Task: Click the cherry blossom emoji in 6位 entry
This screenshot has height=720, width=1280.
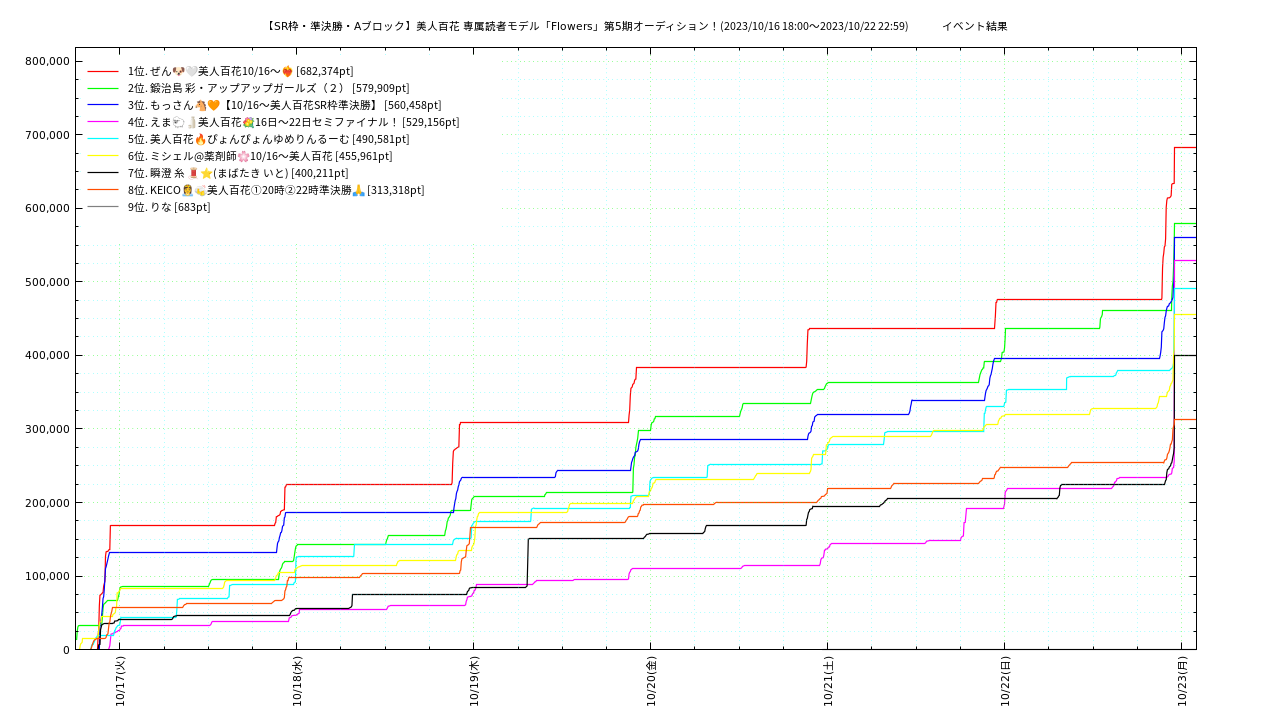Action: click(x=242, y=156)
